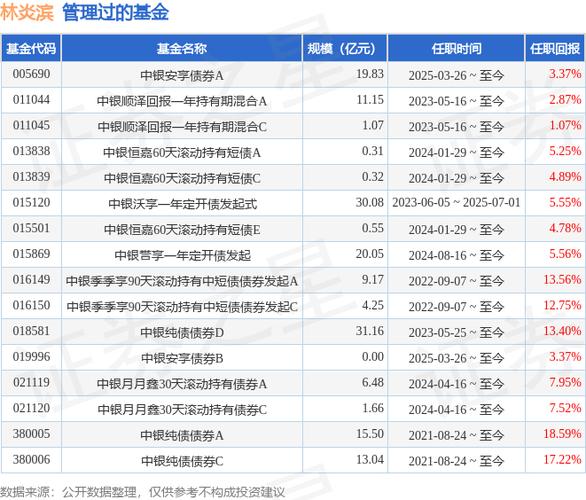586x500 pixels.
Task: Select fund code 019996
Action: [31, 357]
